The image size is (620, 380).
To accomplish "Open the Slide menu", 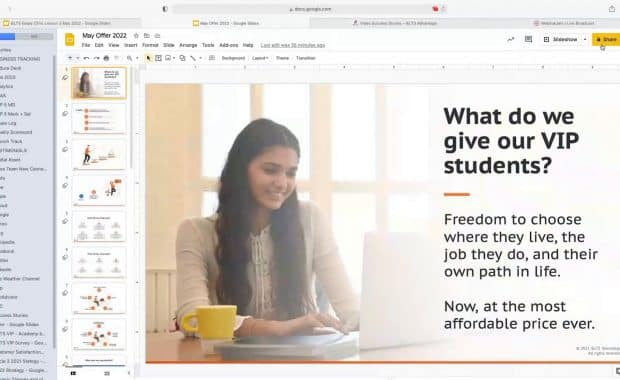I will tap(169, 45).
